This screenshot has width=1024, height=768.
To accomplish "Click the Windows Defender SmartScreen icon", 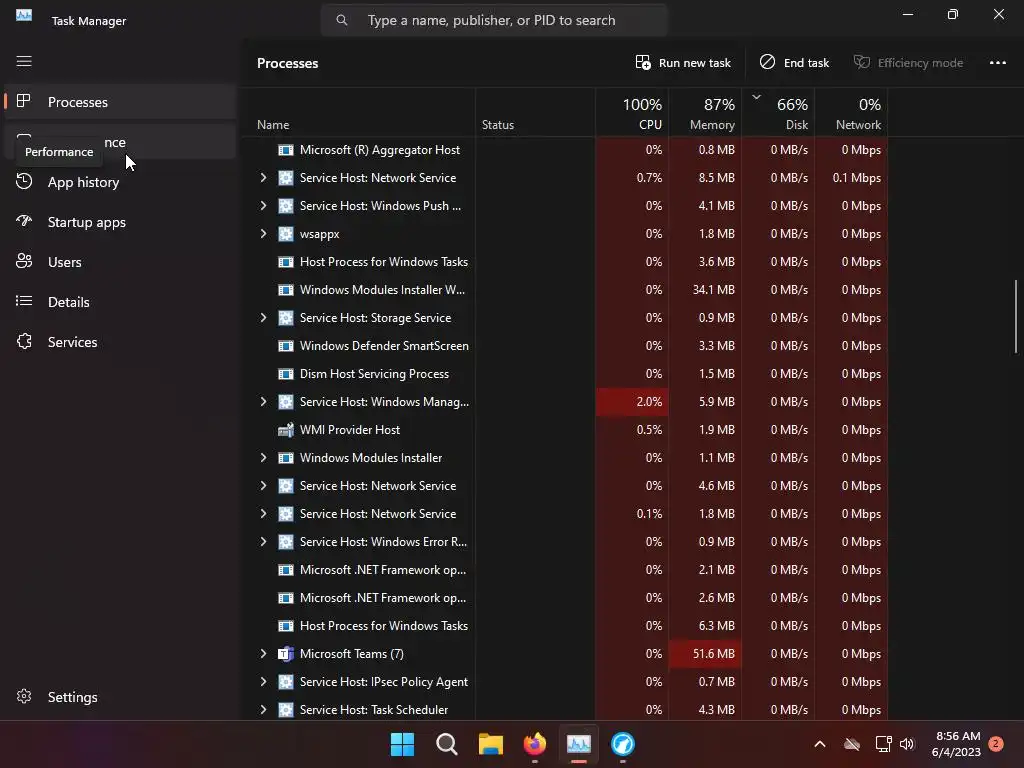I will pyautogui.click(x=285, y=345).
